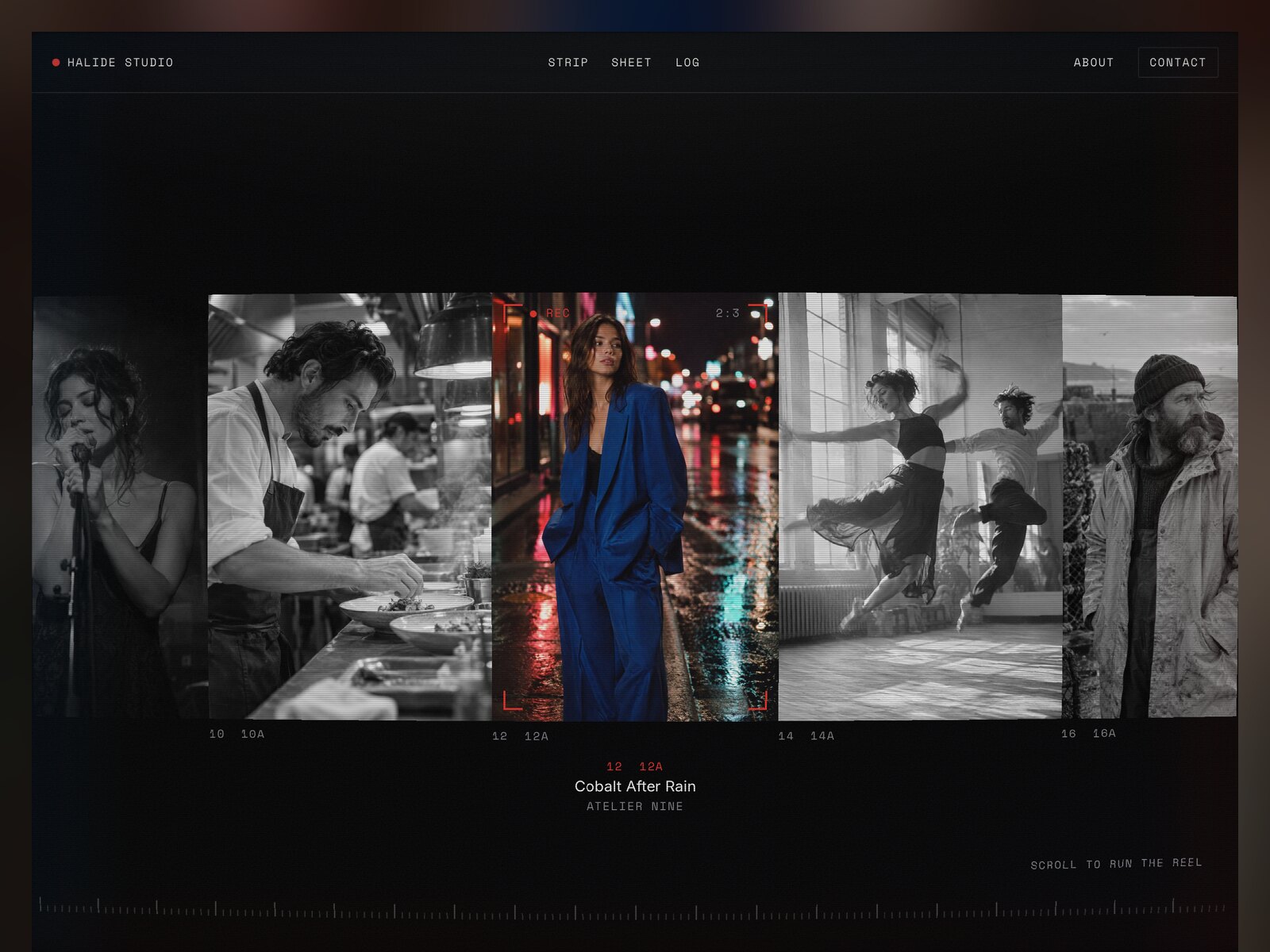Click the HALIDE STUDIO logo
Image resolution: width=1270 pixels, height=952 pixels.
click(x=113, y=63)
